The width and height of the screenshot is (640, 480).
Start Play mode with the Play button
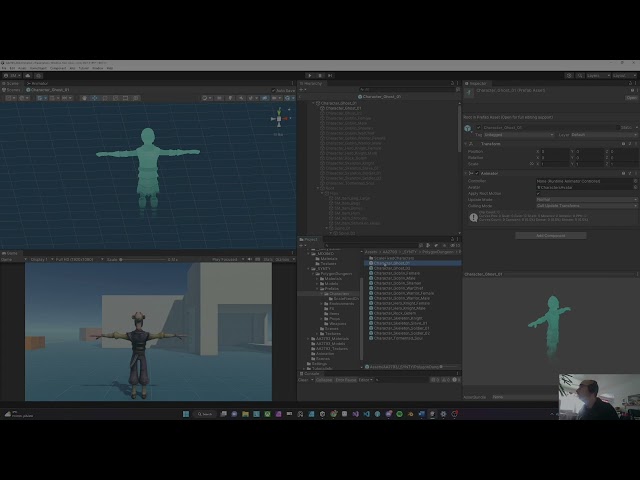(x=309, y=76)
